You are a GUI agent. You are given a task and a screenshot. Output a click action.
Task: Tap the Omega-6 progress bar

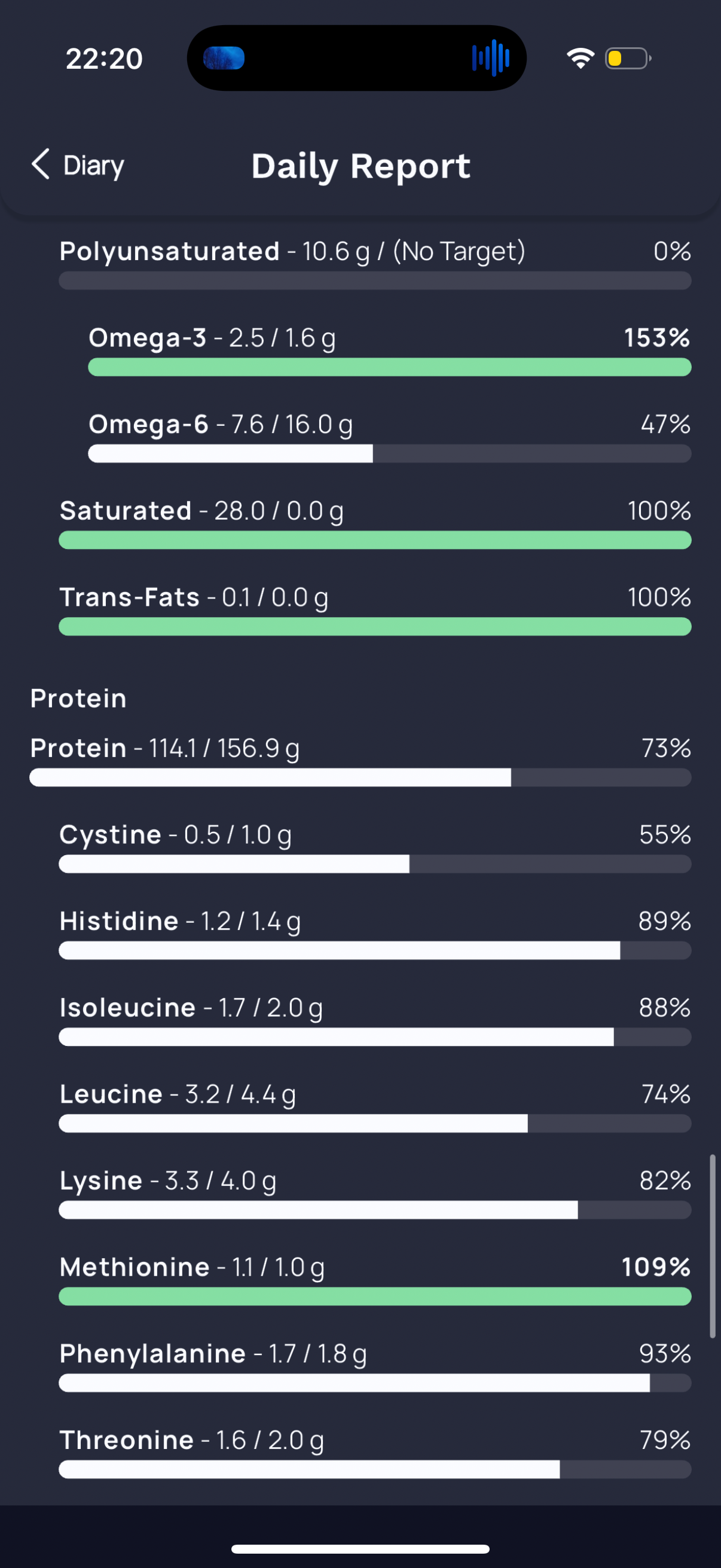[389, 453]
